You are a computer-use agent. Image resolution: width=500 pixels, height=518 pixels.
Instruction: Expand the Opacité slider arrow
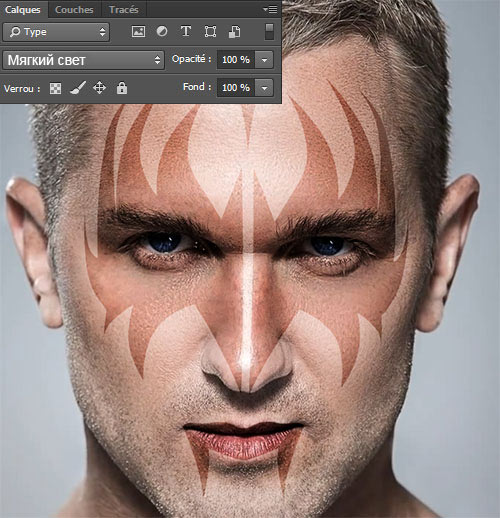pos(264,60)
